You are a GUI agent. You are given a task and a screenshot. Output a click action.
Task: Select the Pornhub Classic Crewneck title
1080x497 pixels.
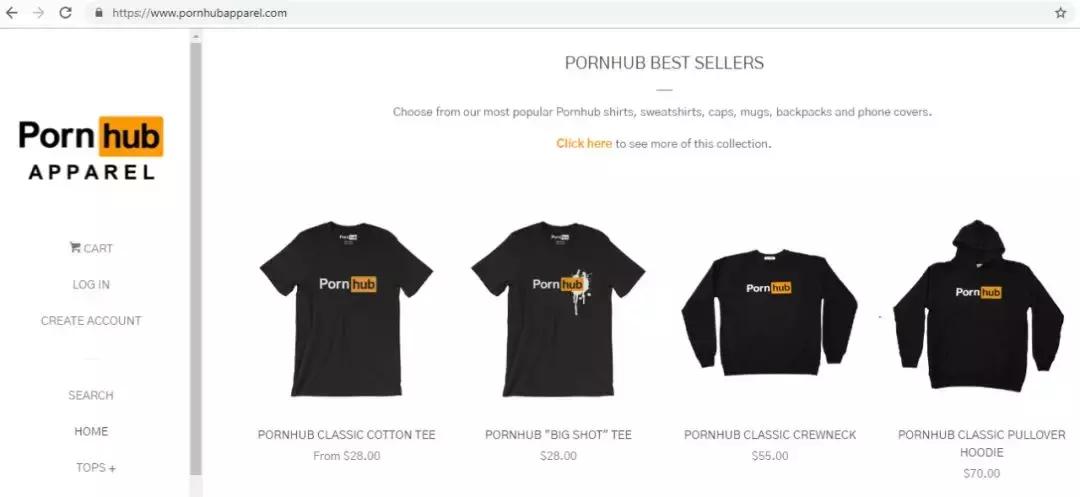click(770, 434)
